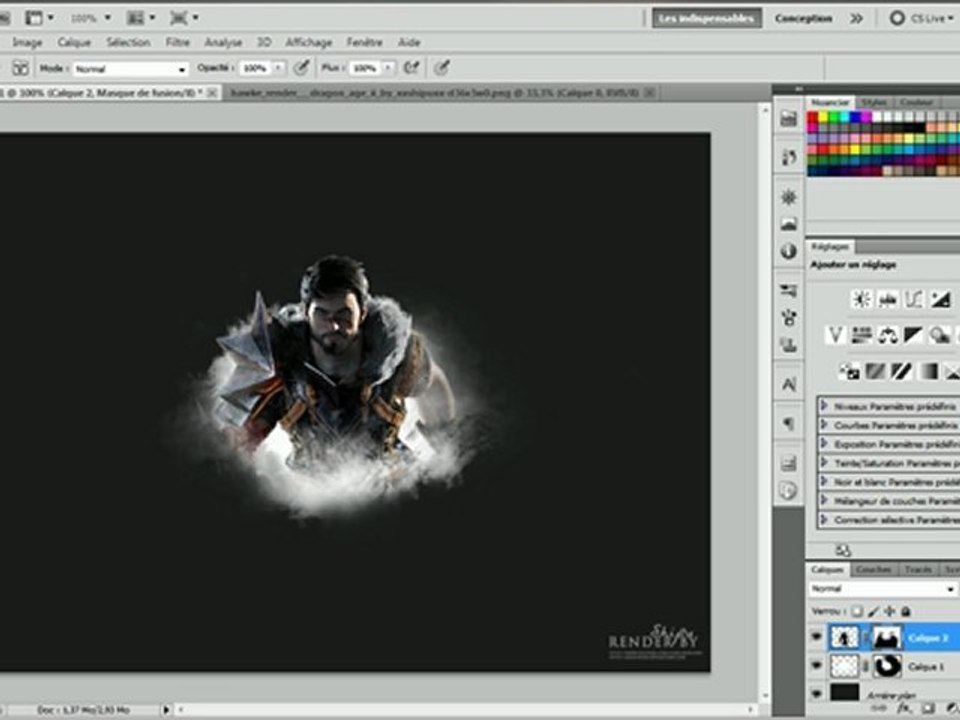Open the Sélection menu

click(x=128, y=42)
